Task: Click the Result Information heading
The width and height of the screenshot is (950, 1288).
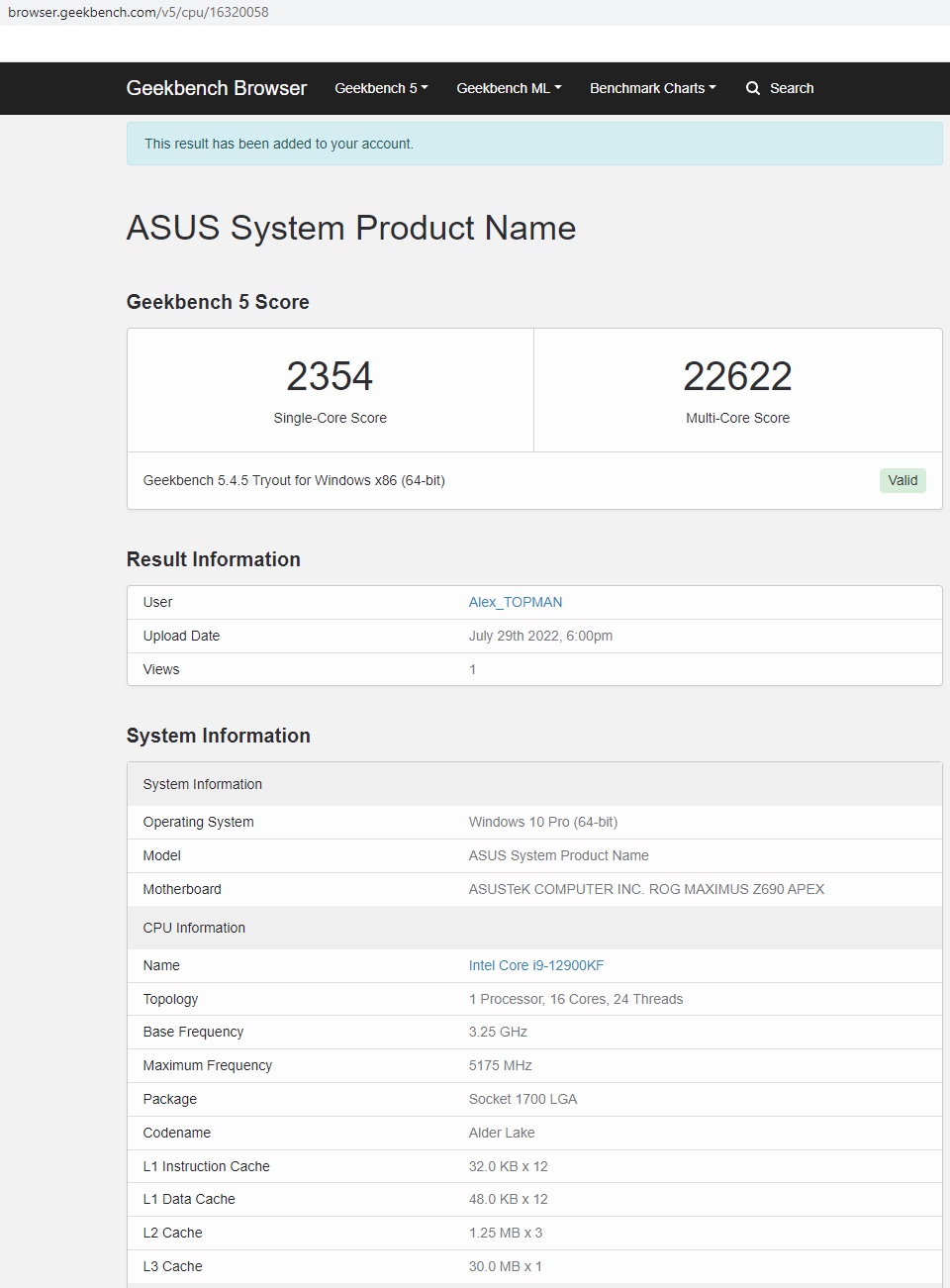Action: coord(214,559)
